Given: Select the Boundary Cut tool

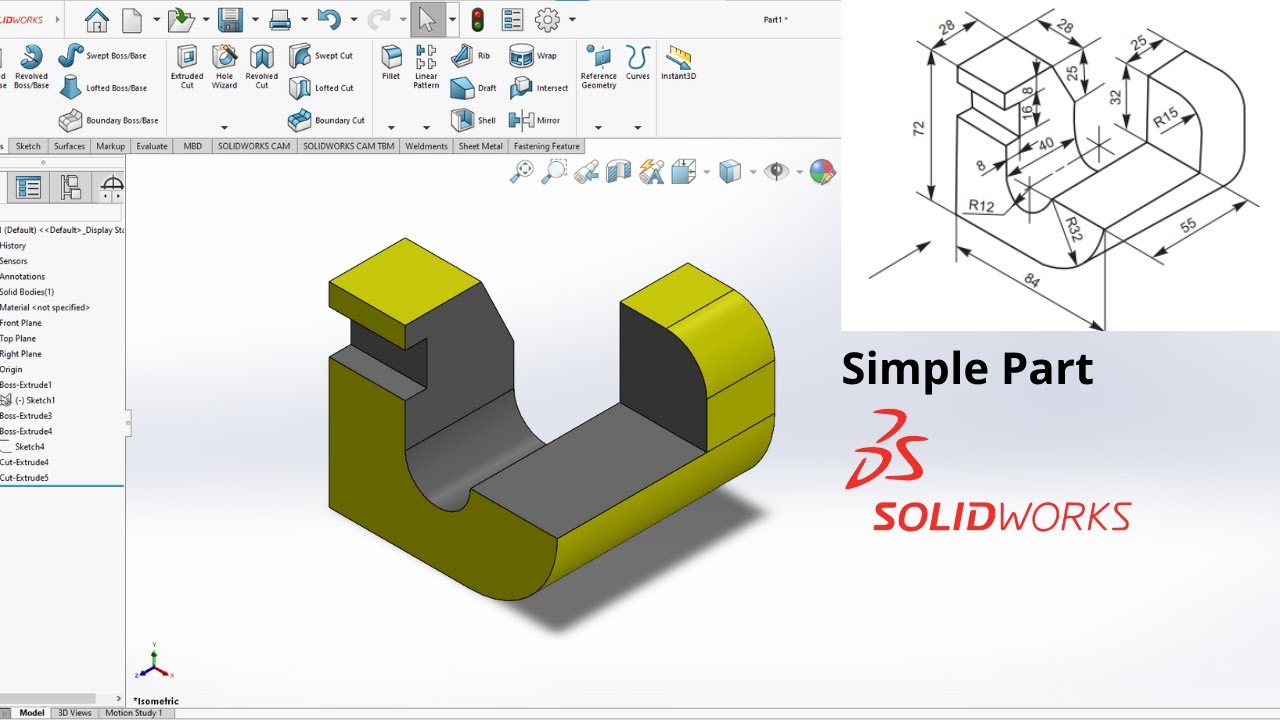Looking at the screenshot, I should coord(326,120).
